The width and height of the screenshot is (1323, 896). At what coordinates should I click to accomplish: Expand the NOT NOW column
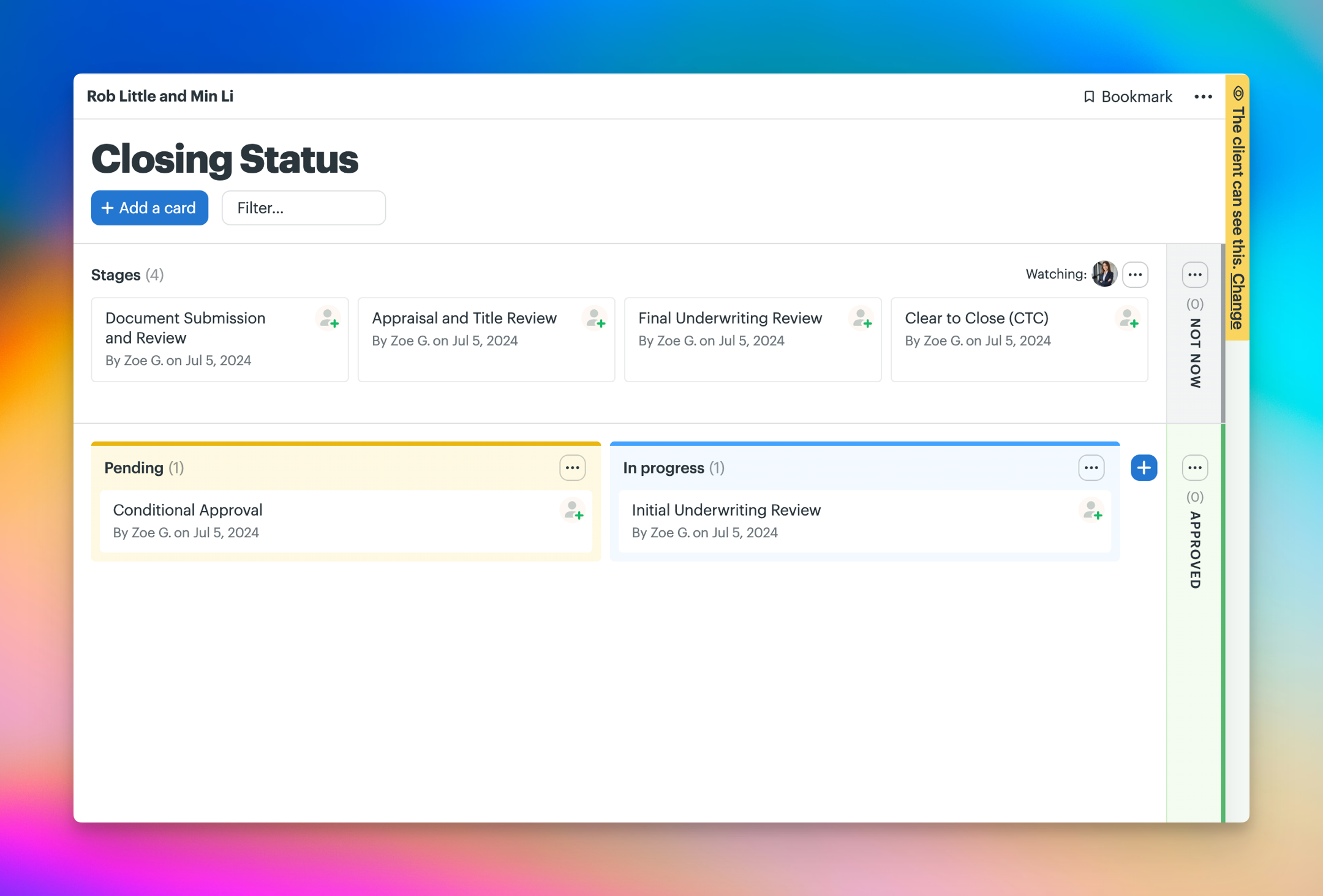(x=1194, y=353)
